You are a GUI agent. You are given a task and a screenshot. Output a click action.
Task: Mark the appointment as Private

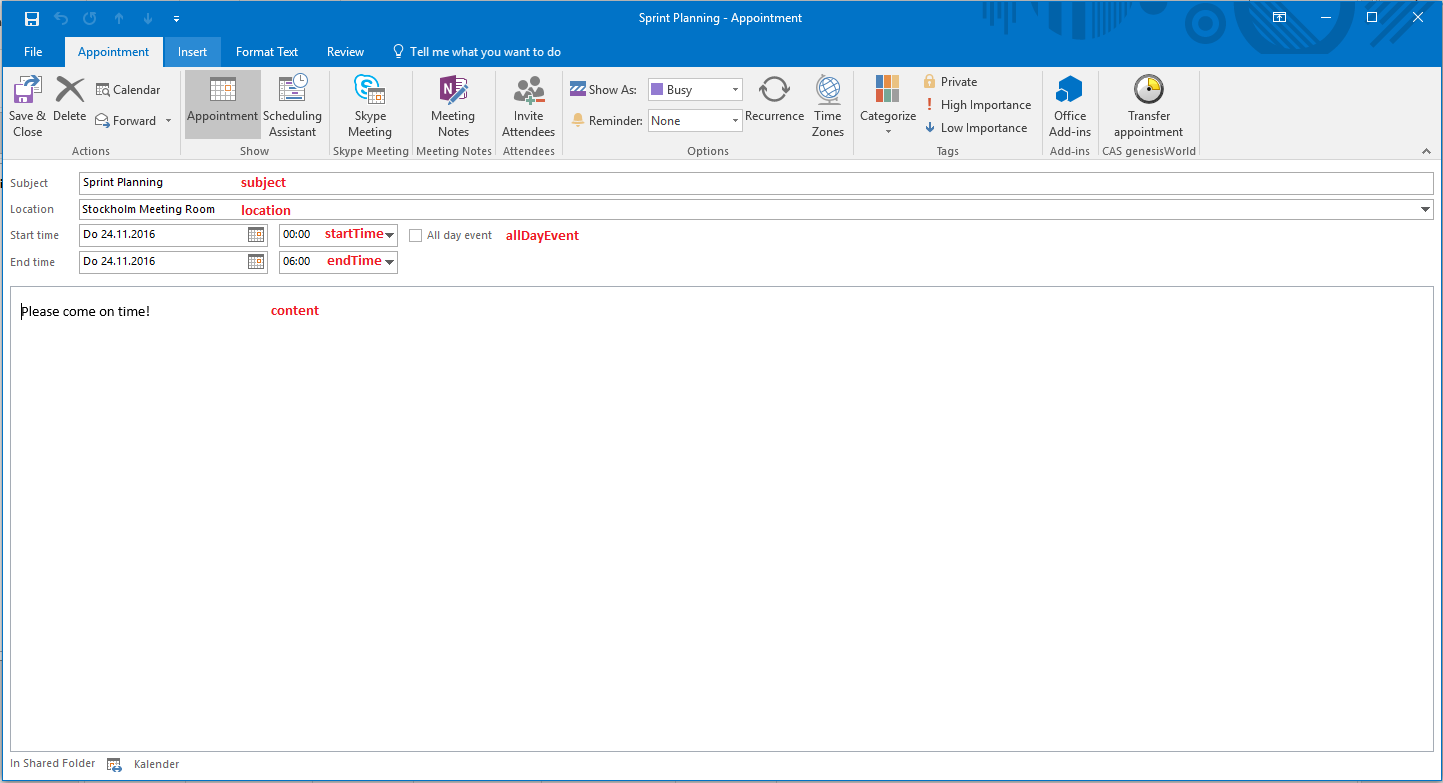pyautogui.click(x=950, y=81)
